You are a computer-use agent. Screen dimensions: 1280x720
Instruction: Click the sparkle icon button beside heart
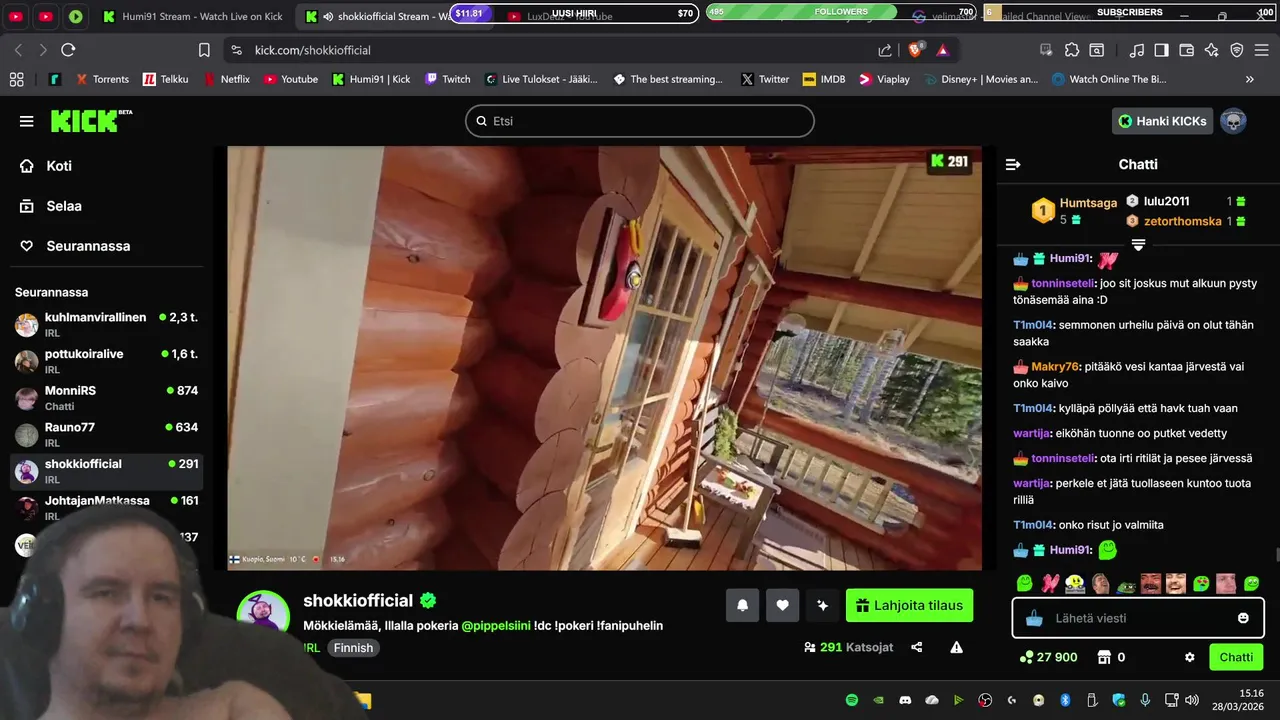click(x=822, y=605)
